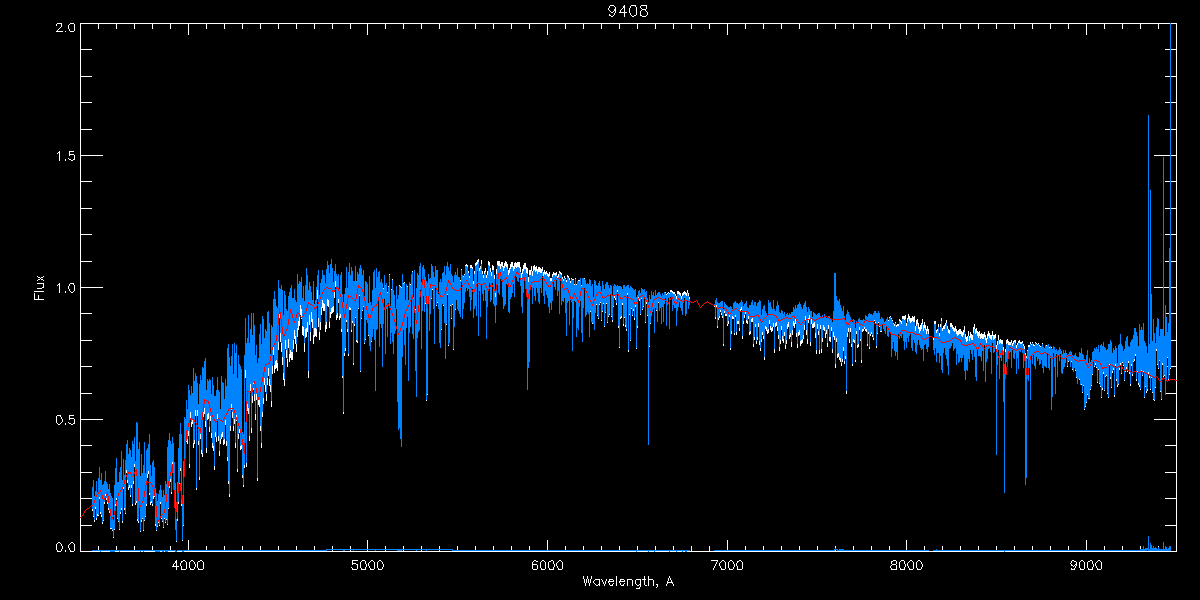Click the 0.5 y-axis tick label
Viewport: 1200px width, 600px height.
[64, 419]
